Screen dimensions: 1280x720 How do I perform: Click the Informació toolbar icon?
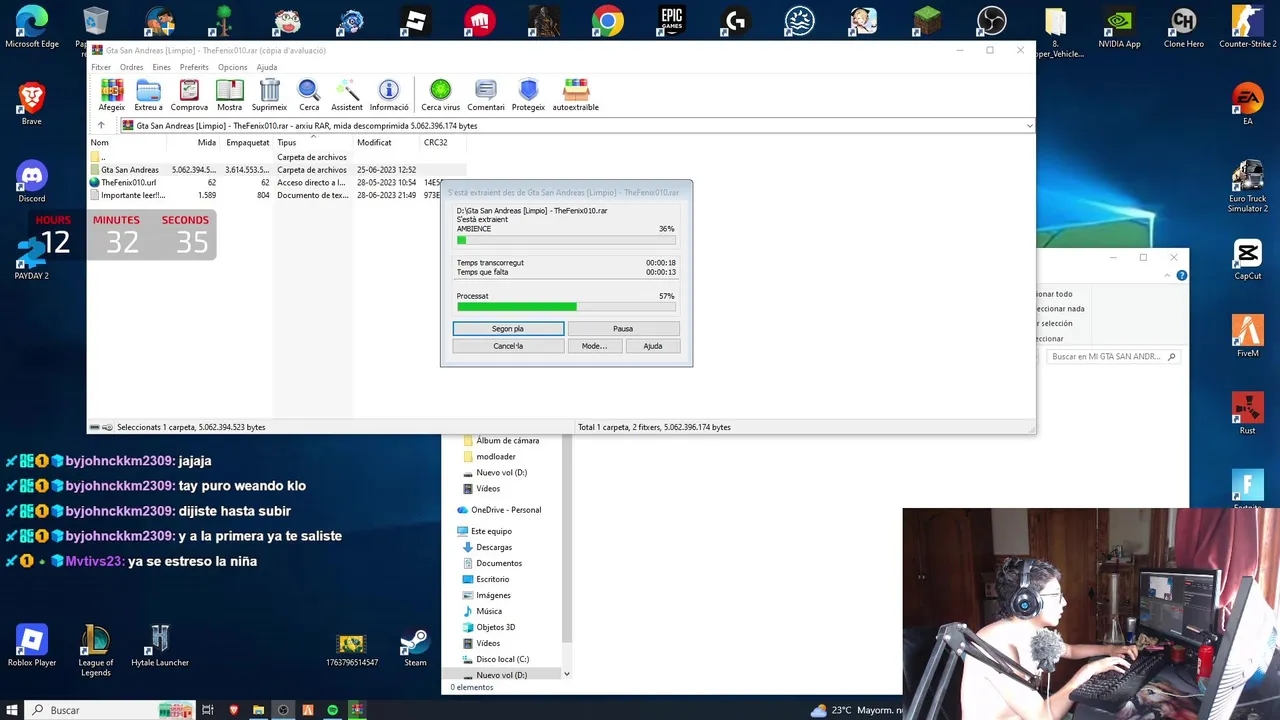389,95
